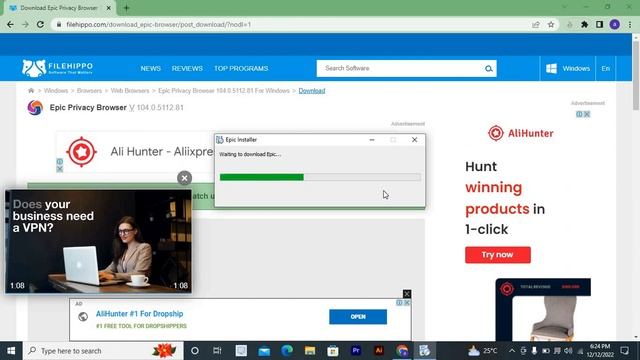Close the floating VPN video ad
Image resolution: width=640 pixels, height=360 pixels.
[x=184, y=178]
